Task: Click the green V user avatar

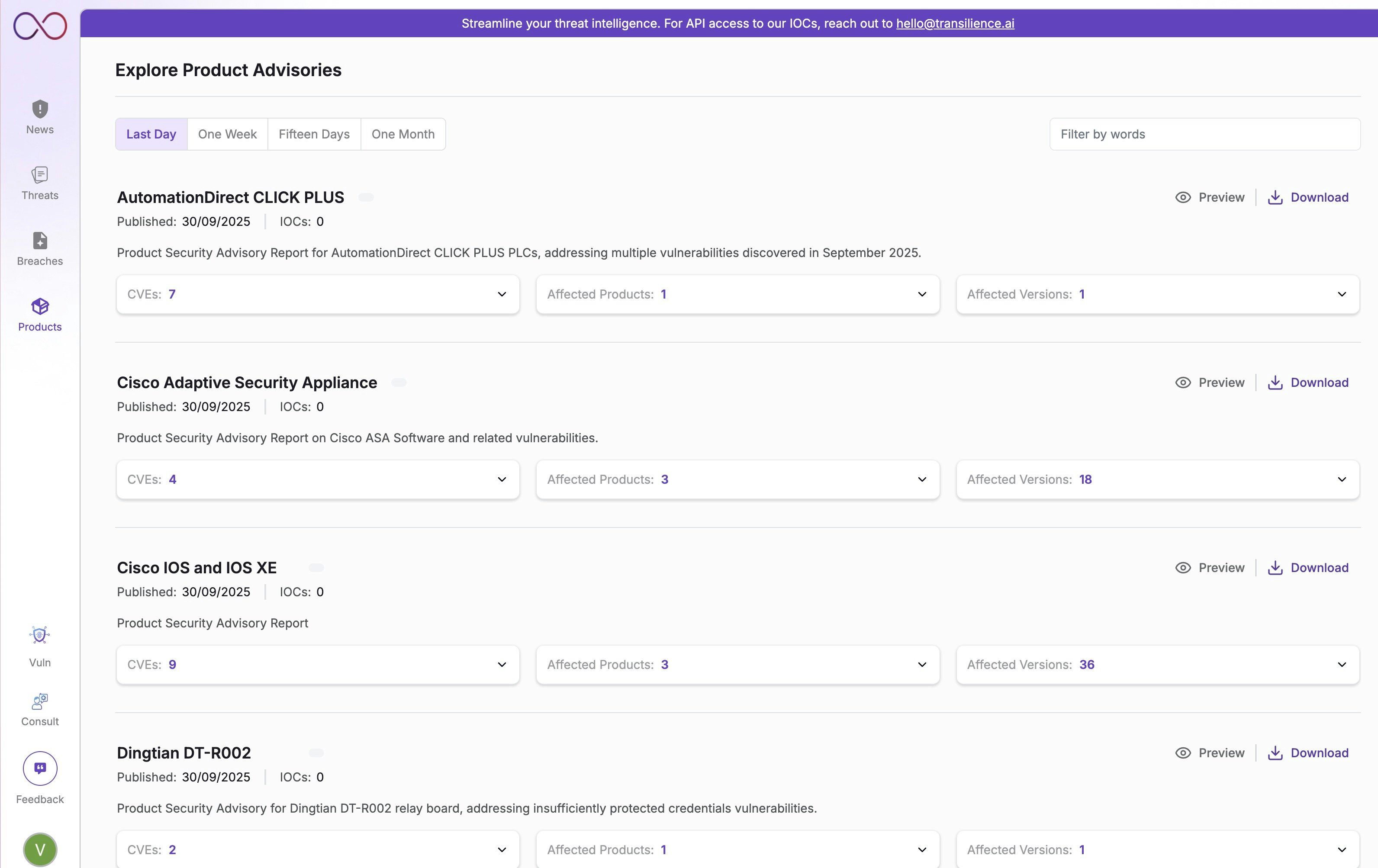Action: (39, 849)
